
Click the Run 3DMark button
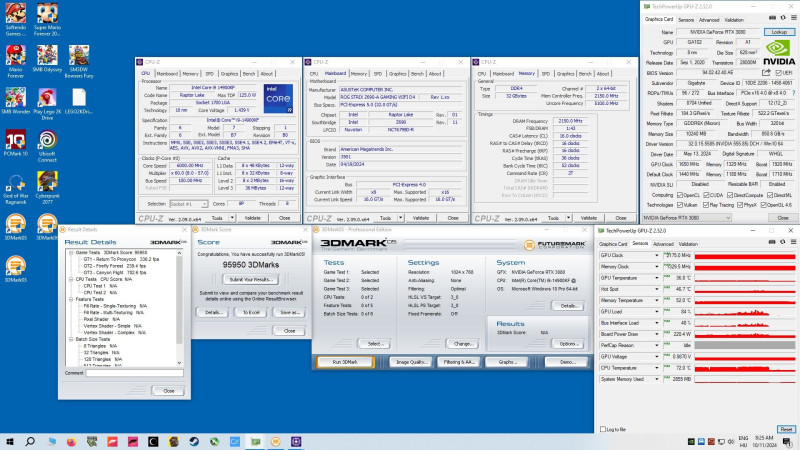point(345,362)
